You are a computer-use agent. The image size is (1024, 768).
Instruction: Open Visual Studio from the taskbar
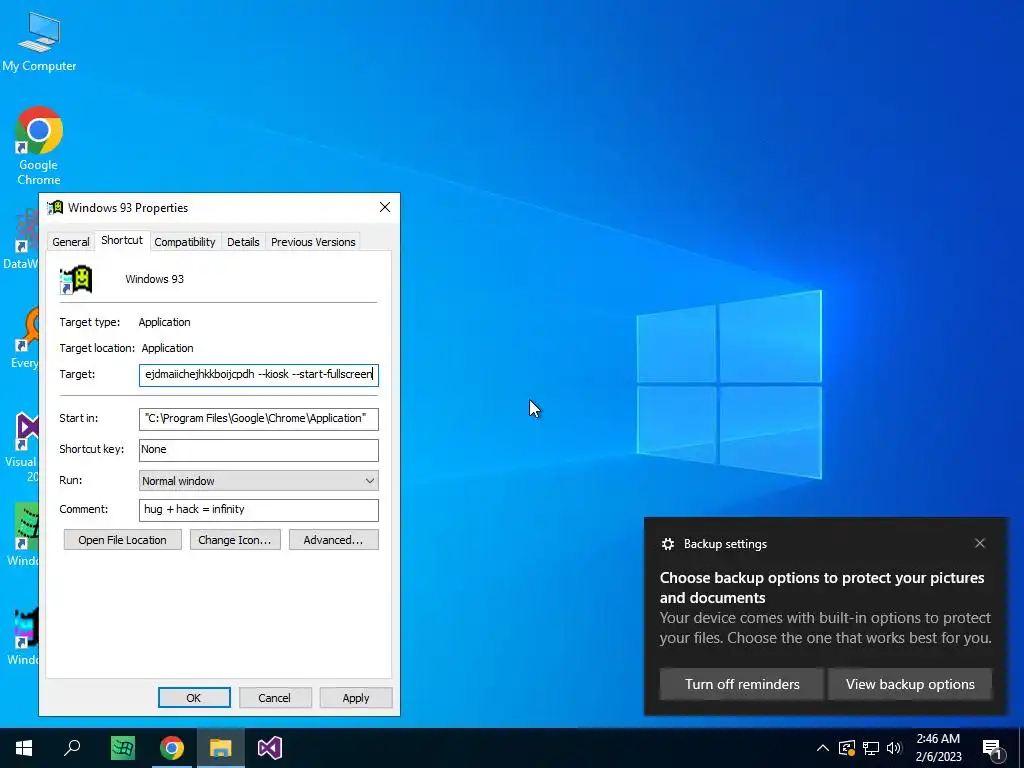click(269, 748)
